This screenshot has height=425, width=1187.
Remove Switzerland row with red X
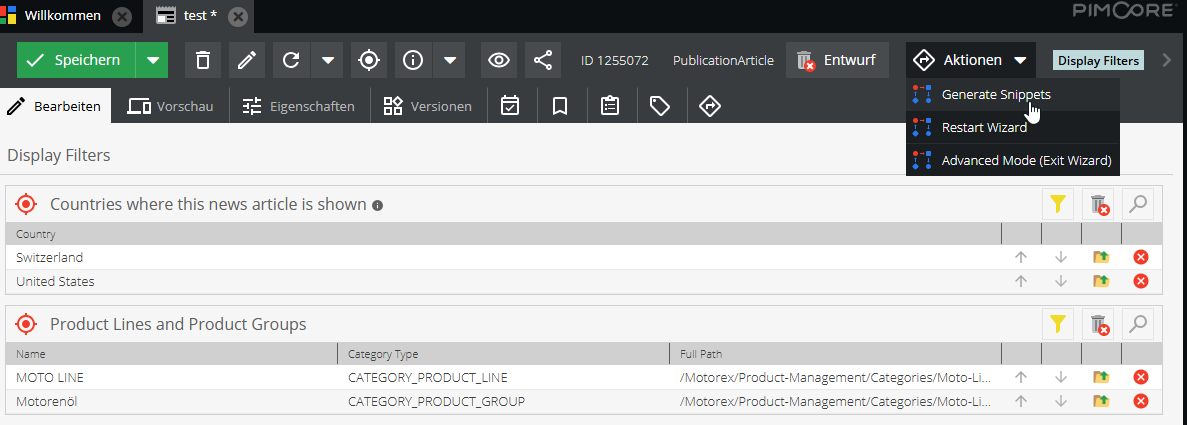tap(1140, 258)
